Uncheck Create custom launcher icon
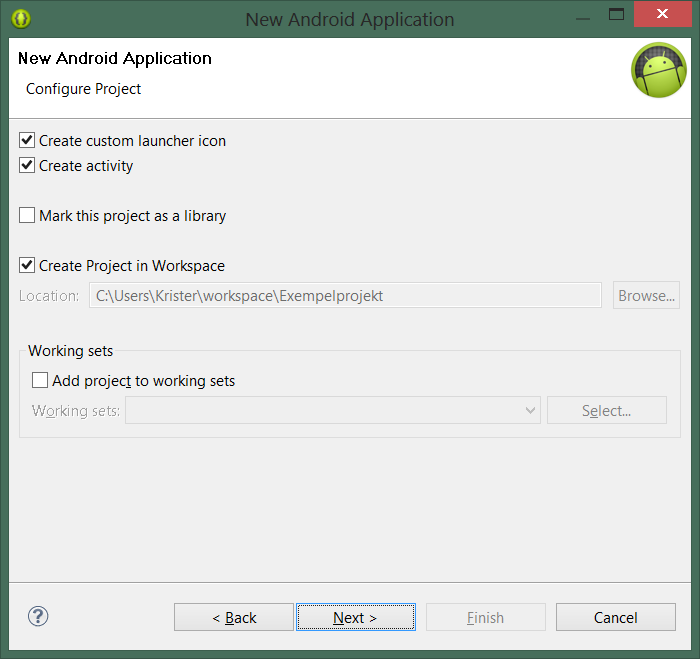 pos(27,140)
